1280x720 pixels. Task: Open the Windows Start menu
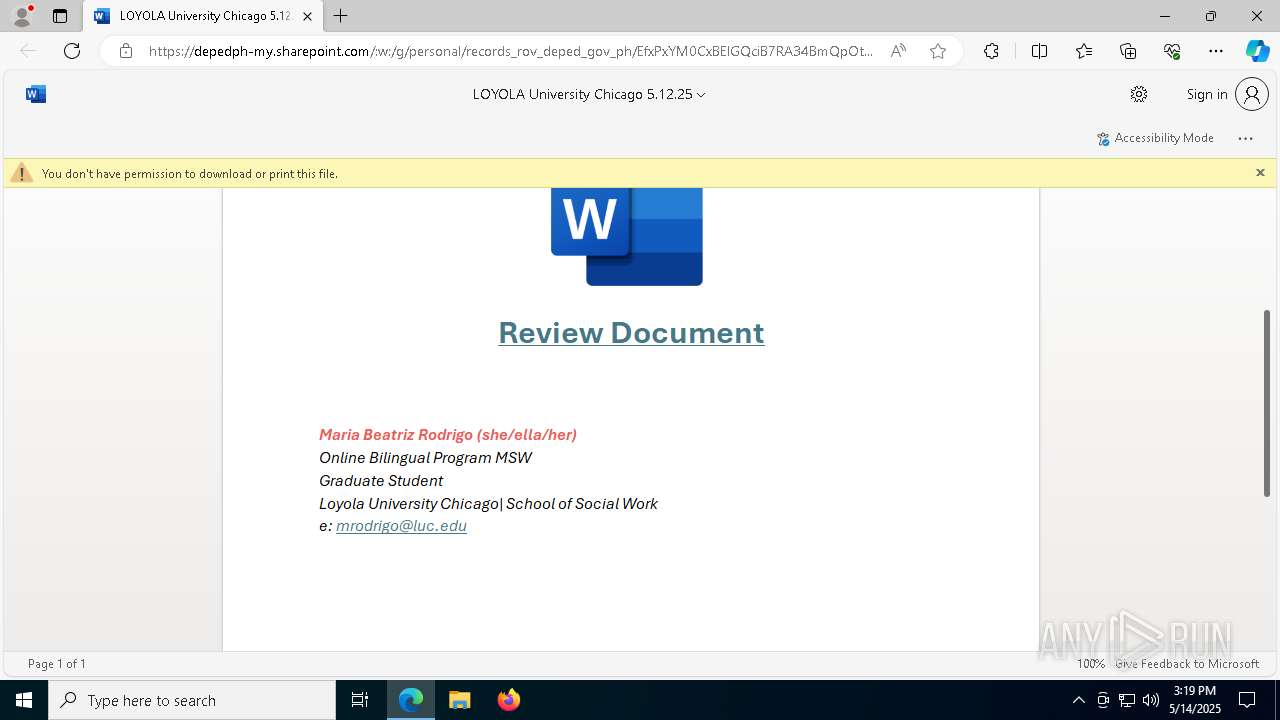(24, 700)
